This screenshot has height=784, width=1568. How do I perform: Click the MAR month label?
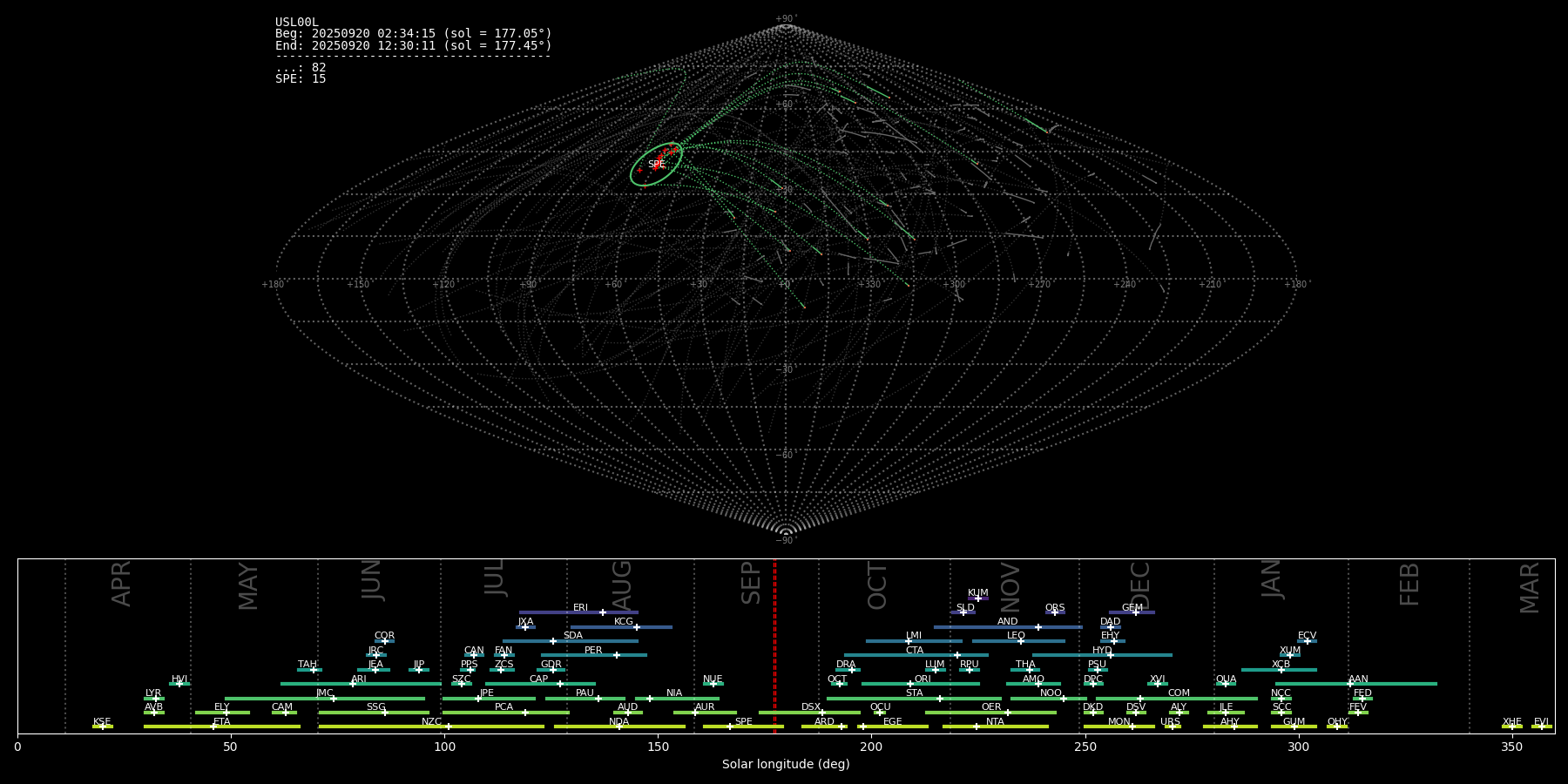point(1530,587)
